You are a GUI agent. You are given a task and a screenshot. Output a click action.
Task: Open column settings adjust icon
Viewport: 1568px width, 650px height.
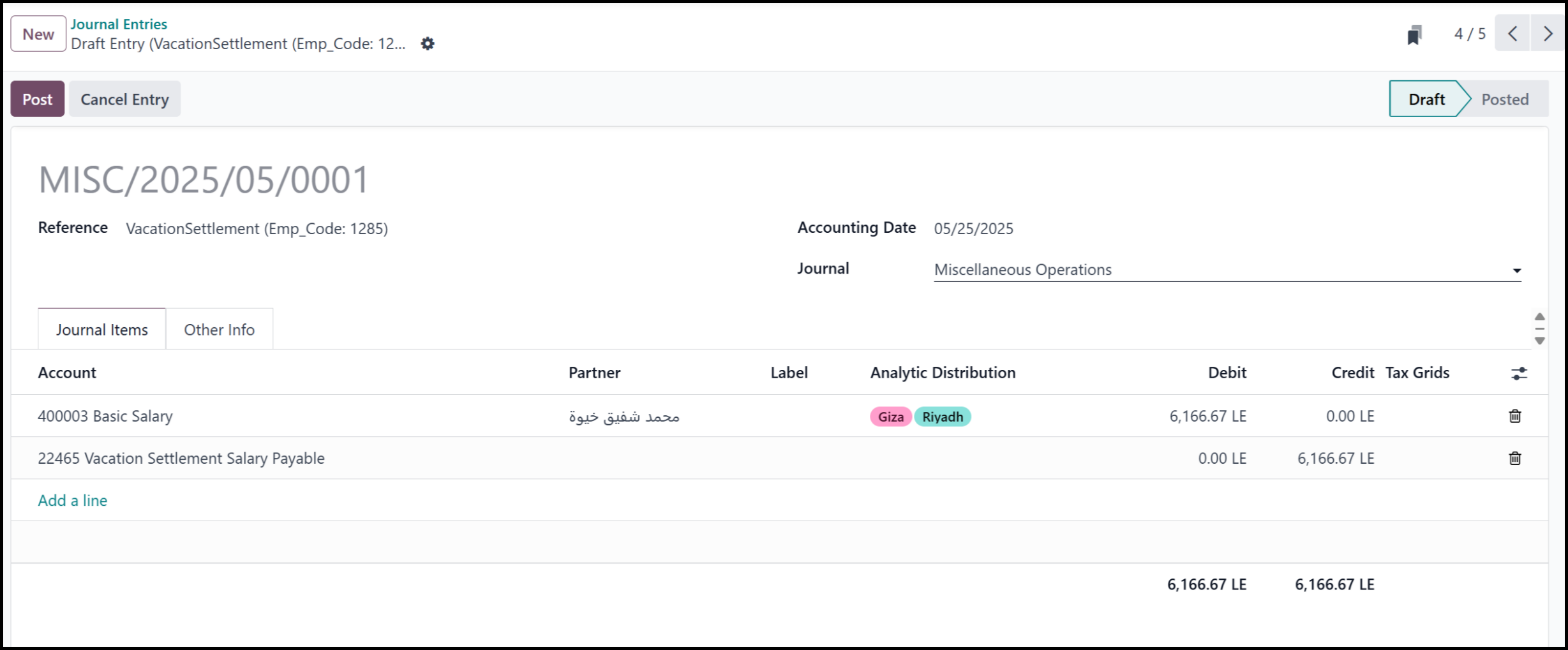point(1519,374)
